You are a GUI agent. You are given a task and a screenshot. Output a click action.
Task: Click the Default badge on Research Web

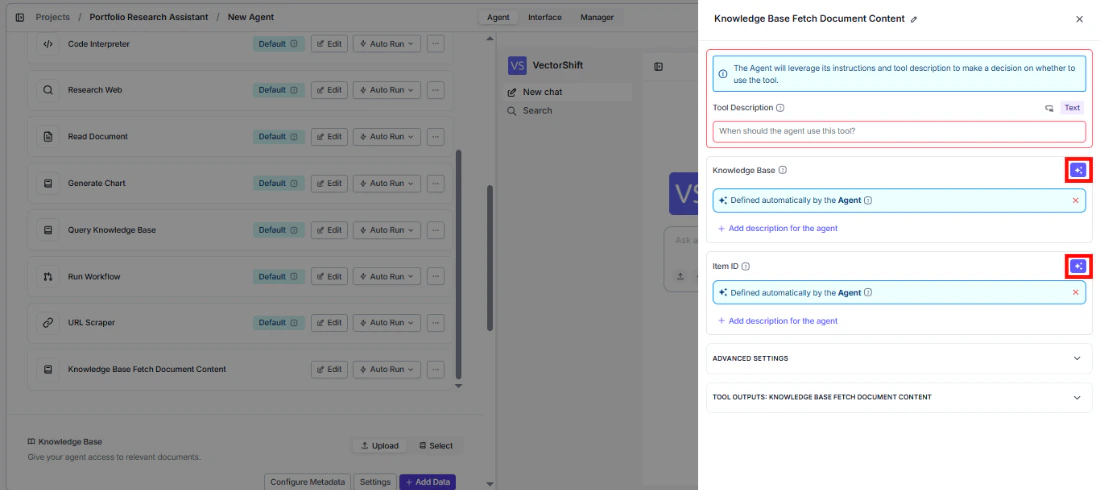(x=279, y=90)
